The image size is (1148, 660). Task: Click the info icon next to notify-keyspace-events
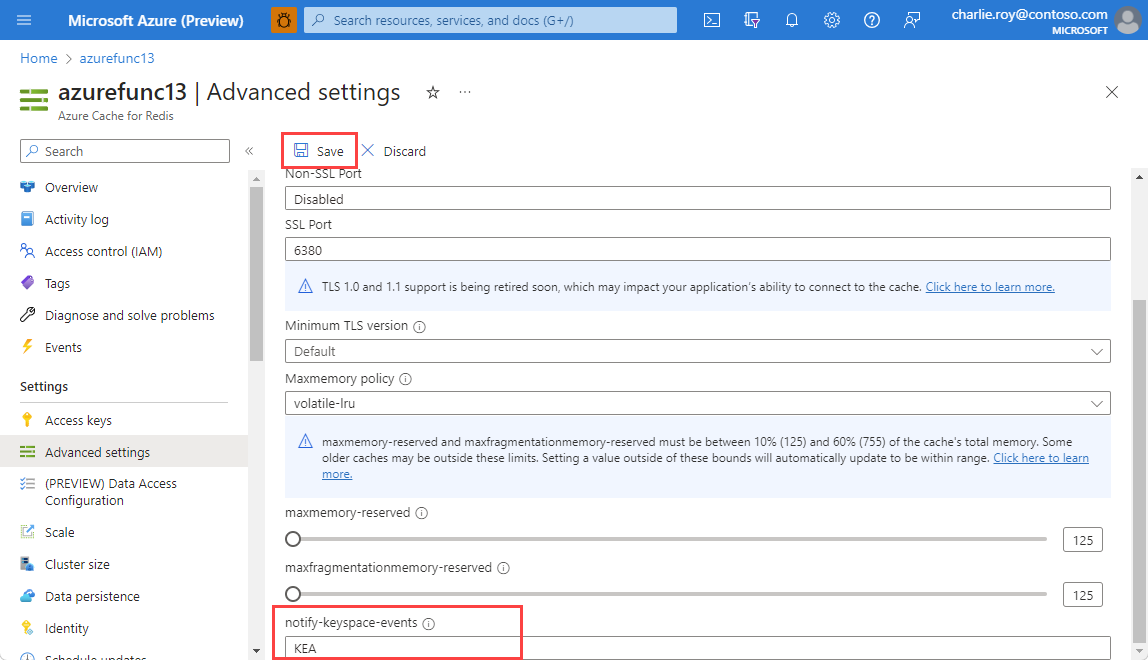(x=429, y=623)
